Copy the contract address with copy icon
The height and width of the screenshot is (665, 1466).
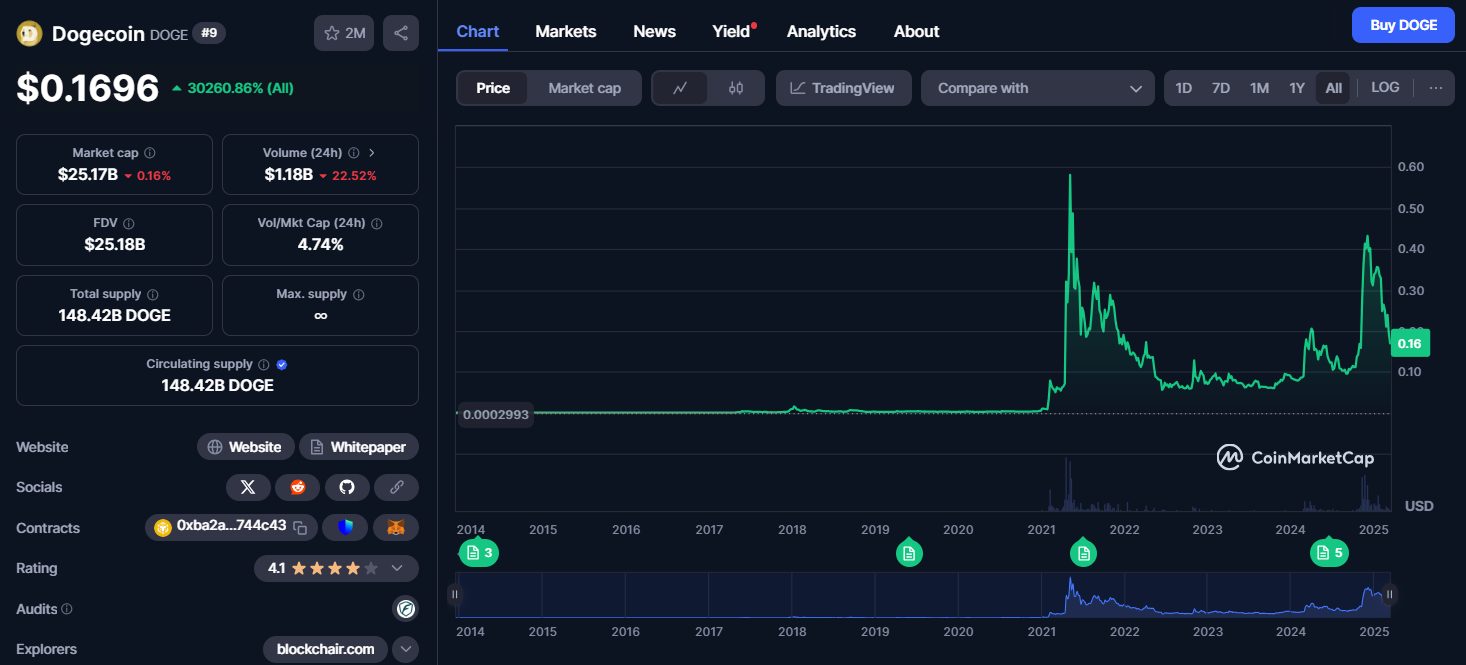pos(300,527)
